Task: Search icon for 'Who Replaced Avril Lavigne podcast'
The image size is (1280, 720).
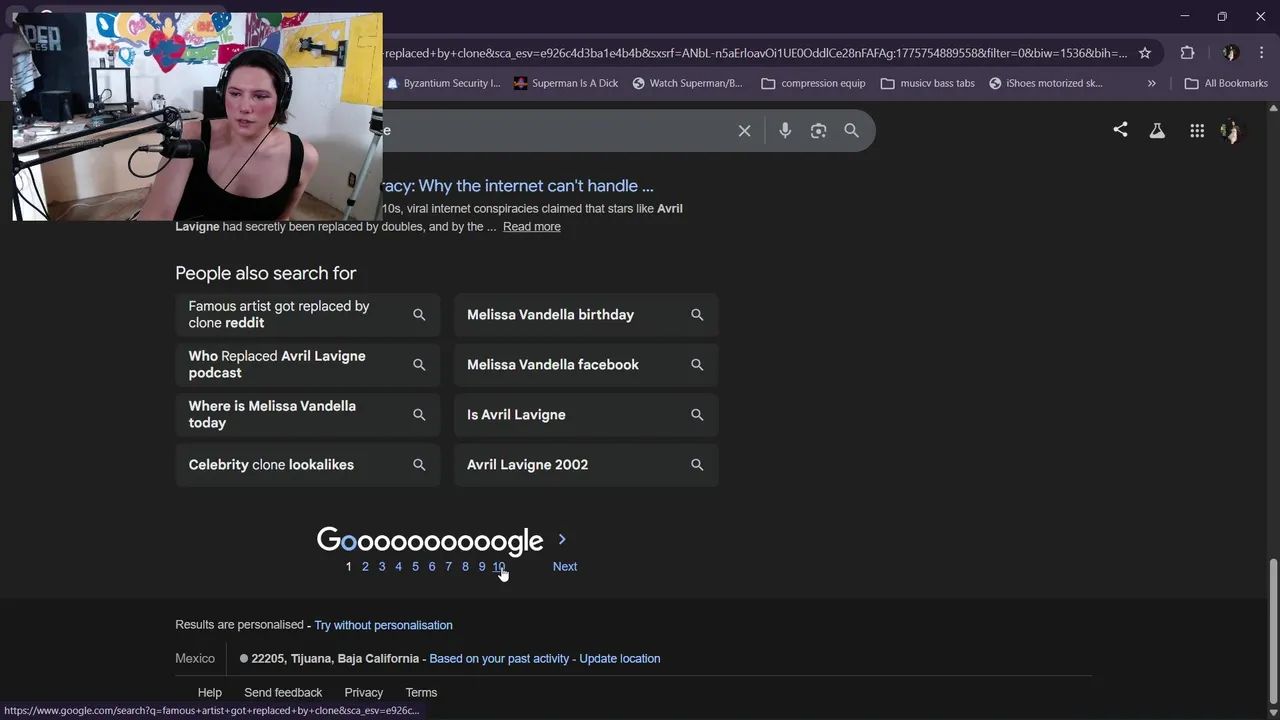Action: click(x=419, y=365)
